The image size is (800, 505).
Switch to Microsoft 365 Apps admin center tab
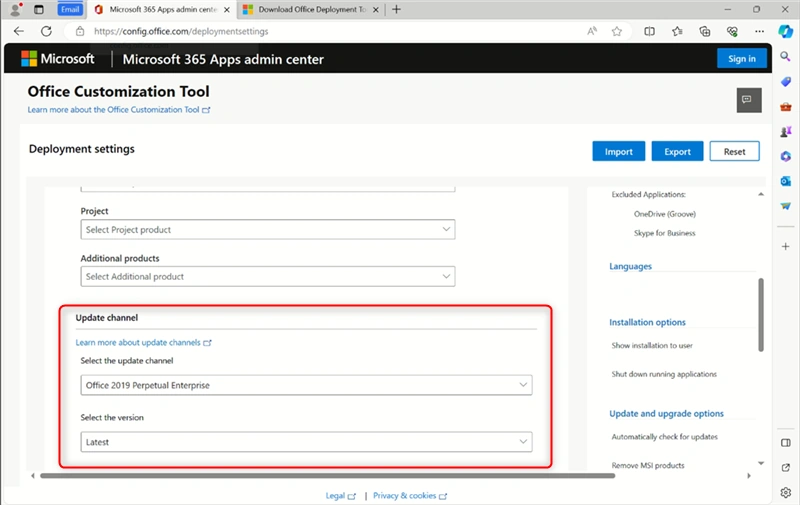click(x=162, y=9)
